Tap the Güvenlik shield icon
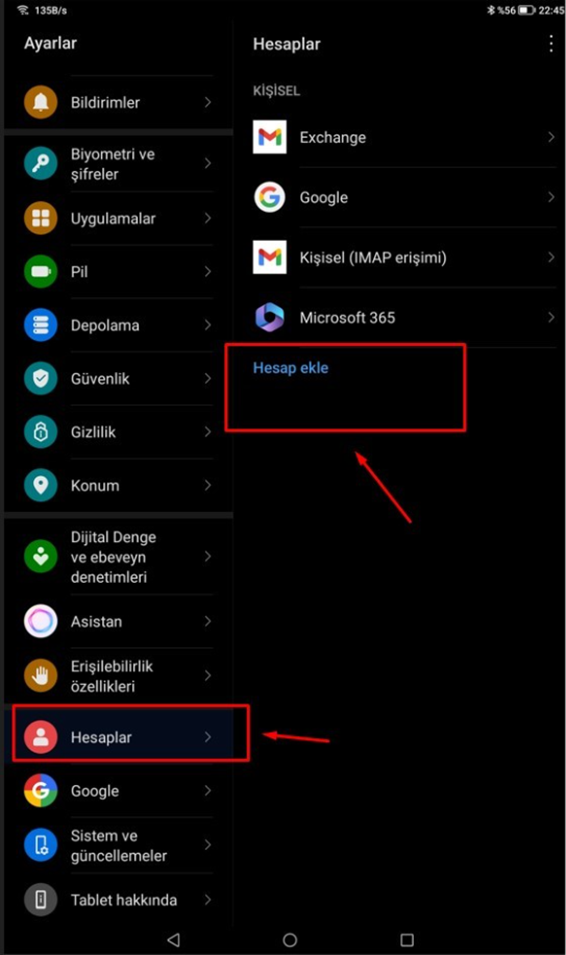The image size is (566, 955). (40, 378)
